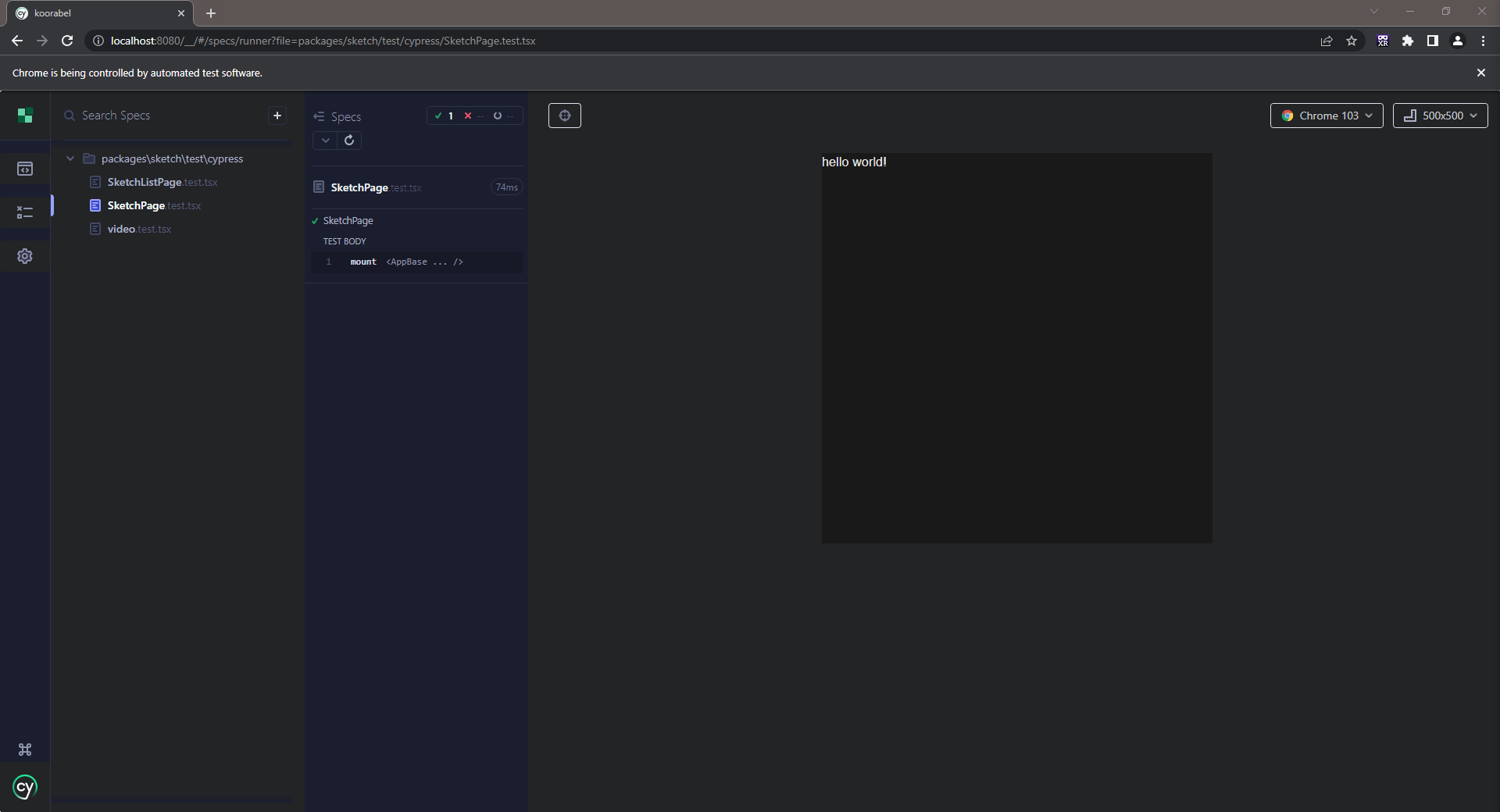The image size is (1500, 812).
Task: Click the cy avatar at sidebar bottom
Action: (x=24, y=788)
